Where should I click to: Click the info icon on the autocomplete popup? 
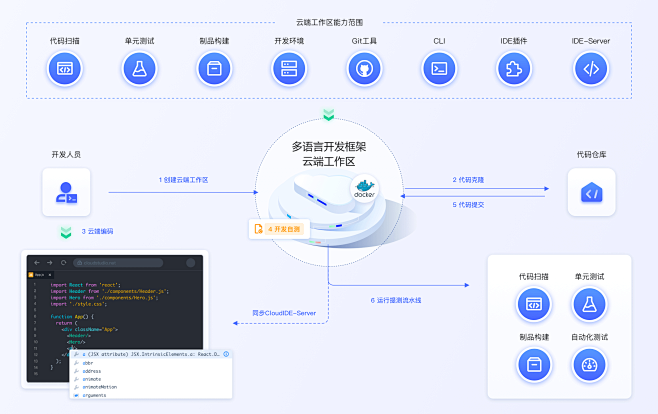click(226, 353)
